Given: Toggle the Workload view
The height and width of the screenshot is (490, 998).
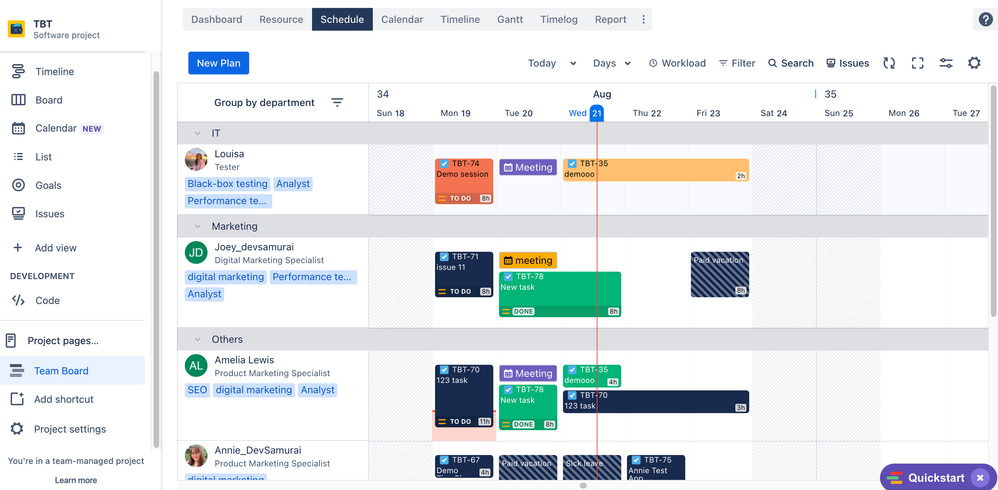Looking at the screenshot, I should [x=677, y=63].
